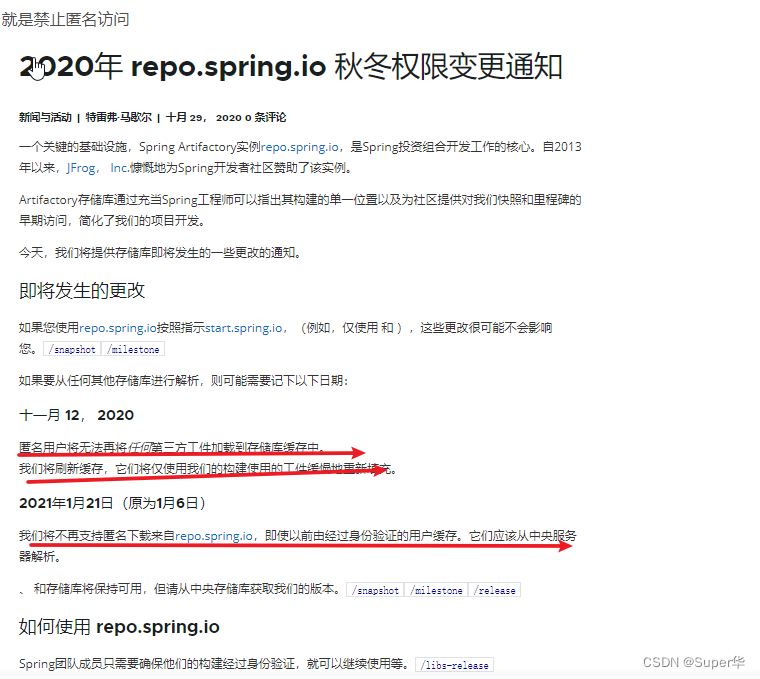The height and width of the screenshot is (679, 760).
Task: Click the paragraph beginning Artifactory存储库通过充当
Action: pyautogui.click(x=300, y=210)
